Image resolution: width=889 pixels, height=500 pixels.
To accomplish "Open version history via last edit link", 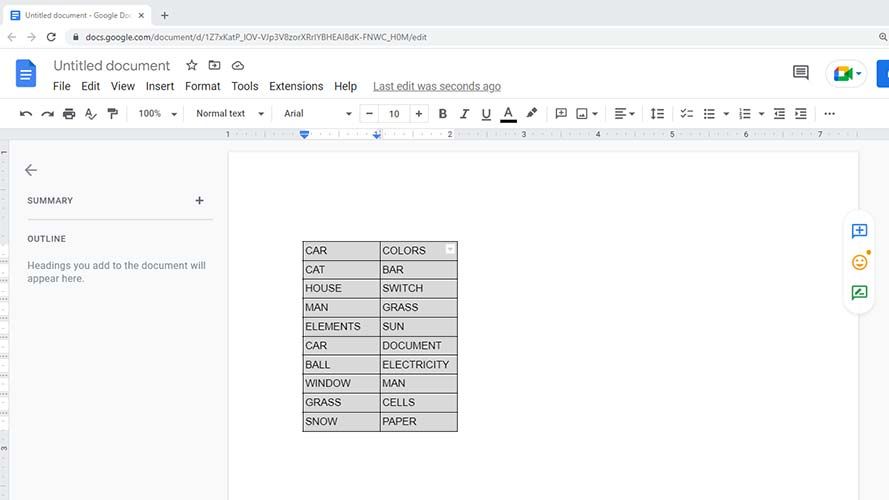I will tap(437, 86).
